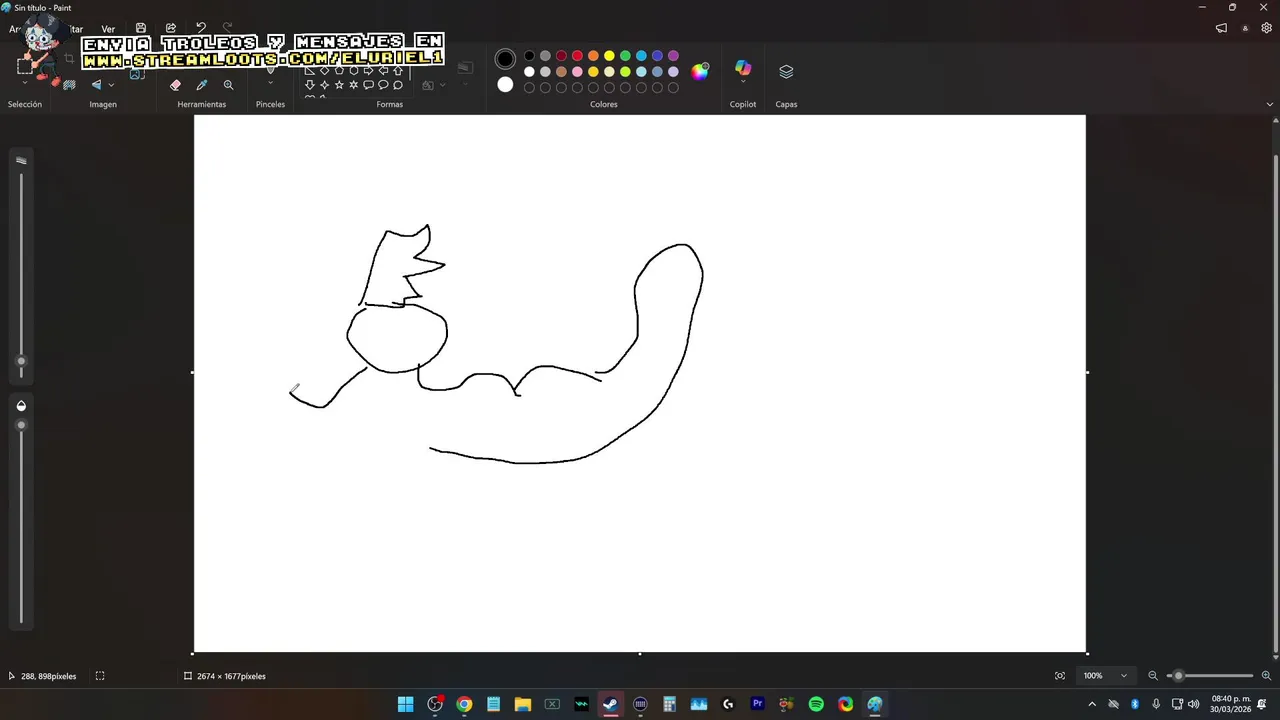Screen dimensions: 1280x720
Task: Expand the flip options dropdown arrow
Action: coord(111,85)
